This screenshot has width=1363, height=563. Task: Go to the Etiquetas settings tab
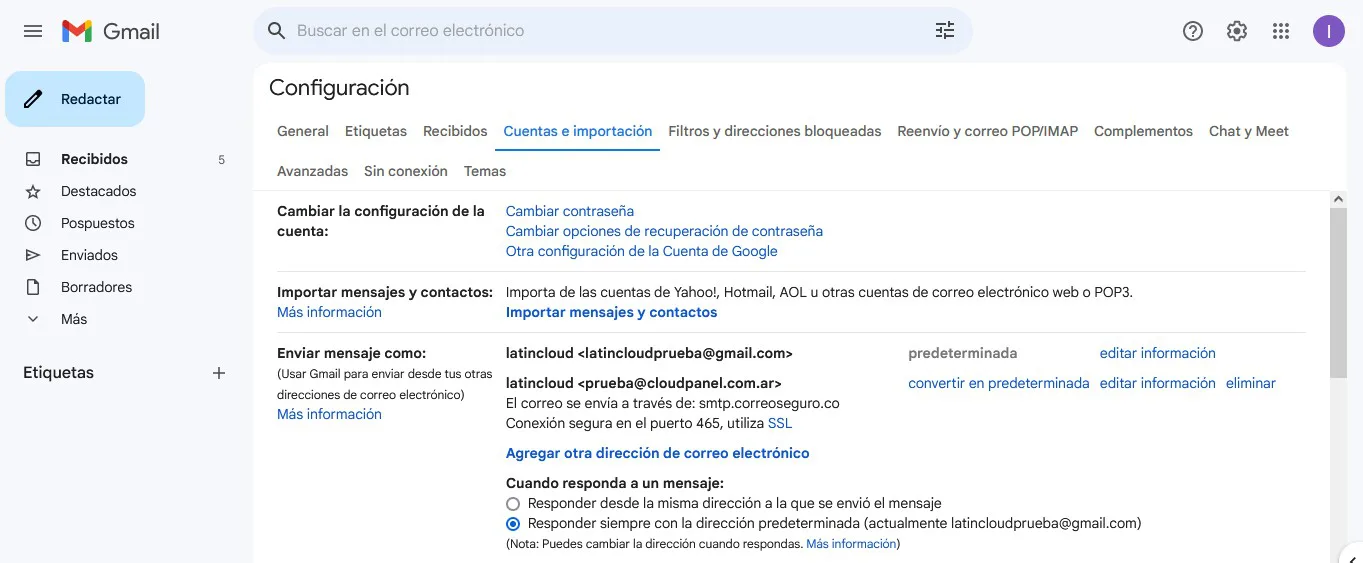click(x=375, y=131)
